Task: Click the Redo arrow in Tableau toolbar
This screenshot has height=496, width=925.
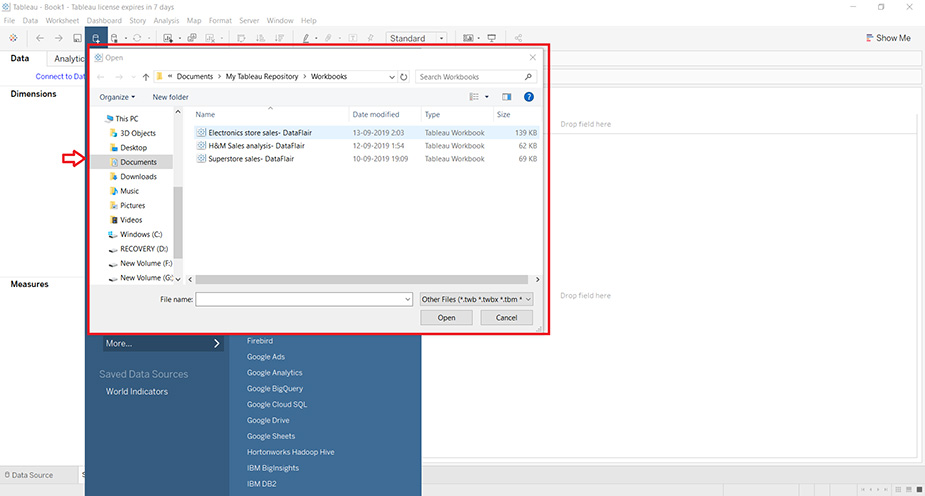Action: (x=58, y=38)
